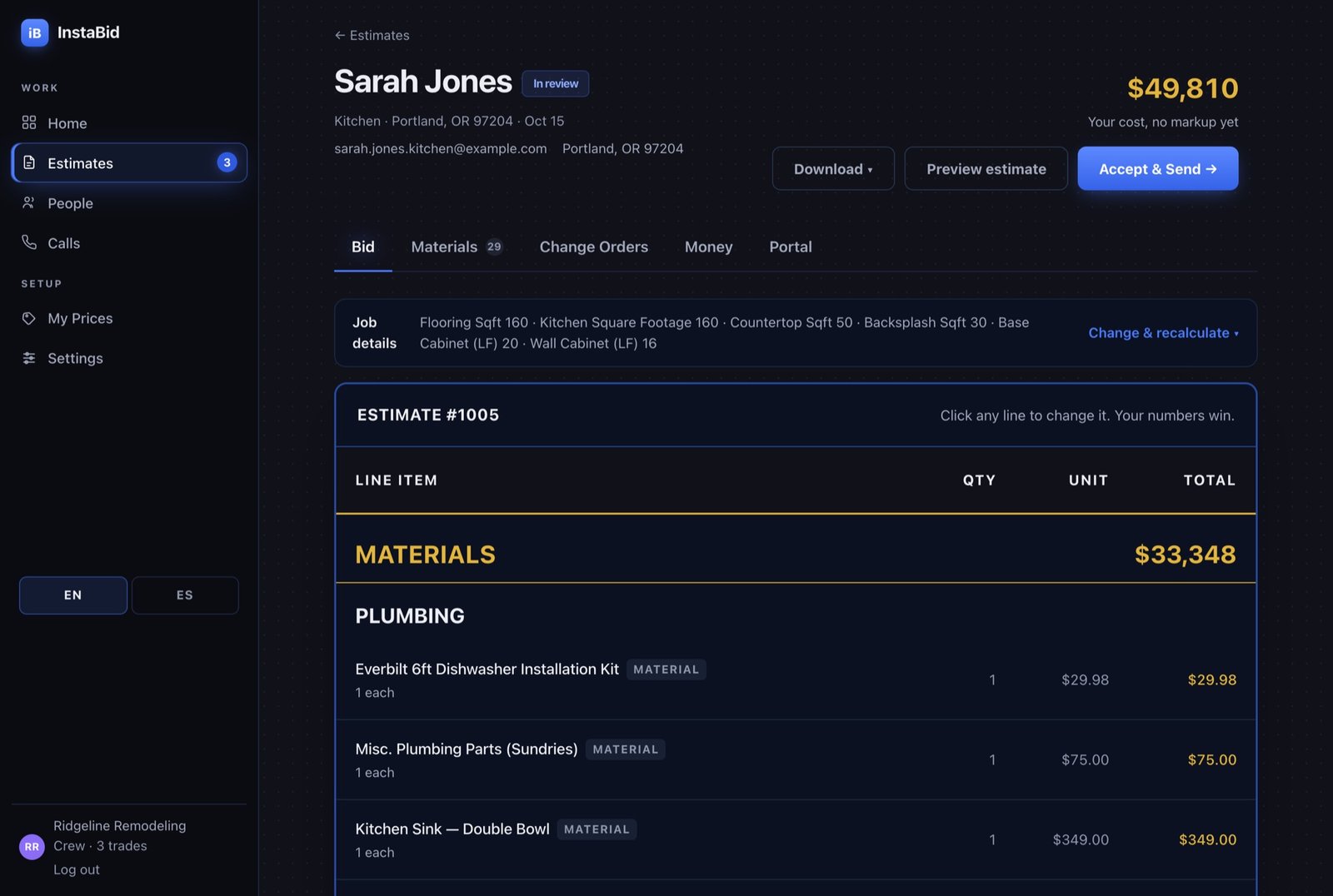The image size is (1333, 896).
Task: Open Calls in sidebar
Action: point(129,242)
